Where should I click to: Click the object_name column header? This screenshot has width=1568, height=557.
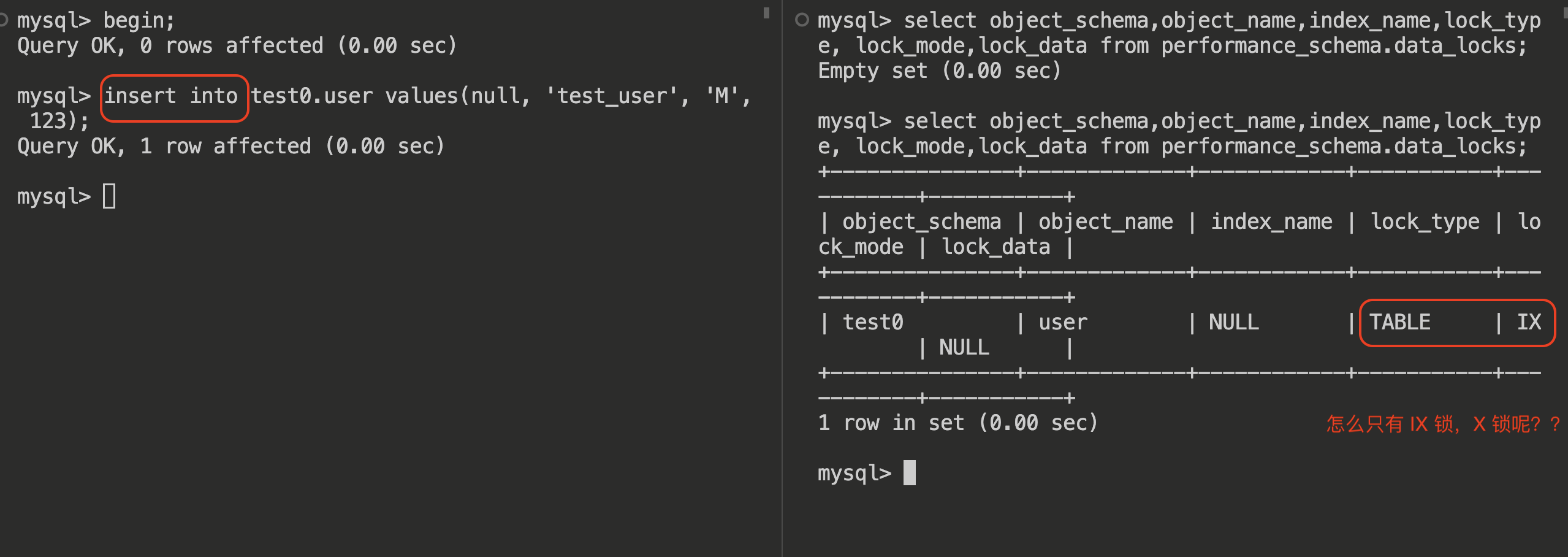coord(1105,221)
